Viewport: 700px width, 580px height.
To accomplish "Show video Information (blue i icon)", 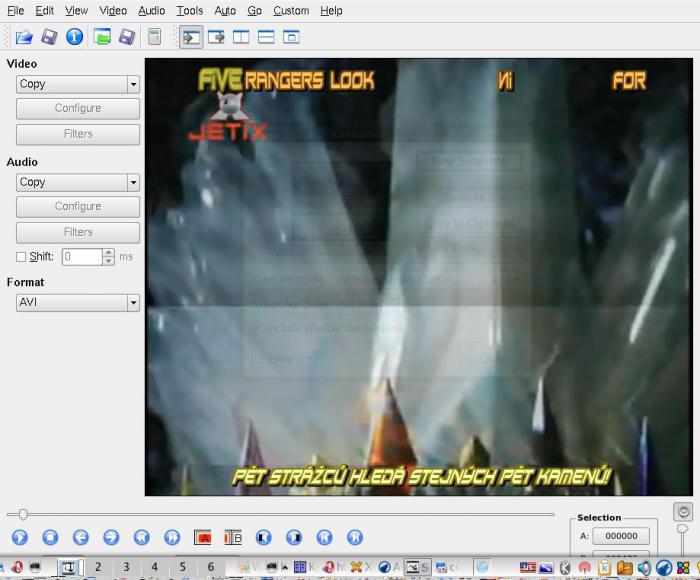I will coord(75,37).
